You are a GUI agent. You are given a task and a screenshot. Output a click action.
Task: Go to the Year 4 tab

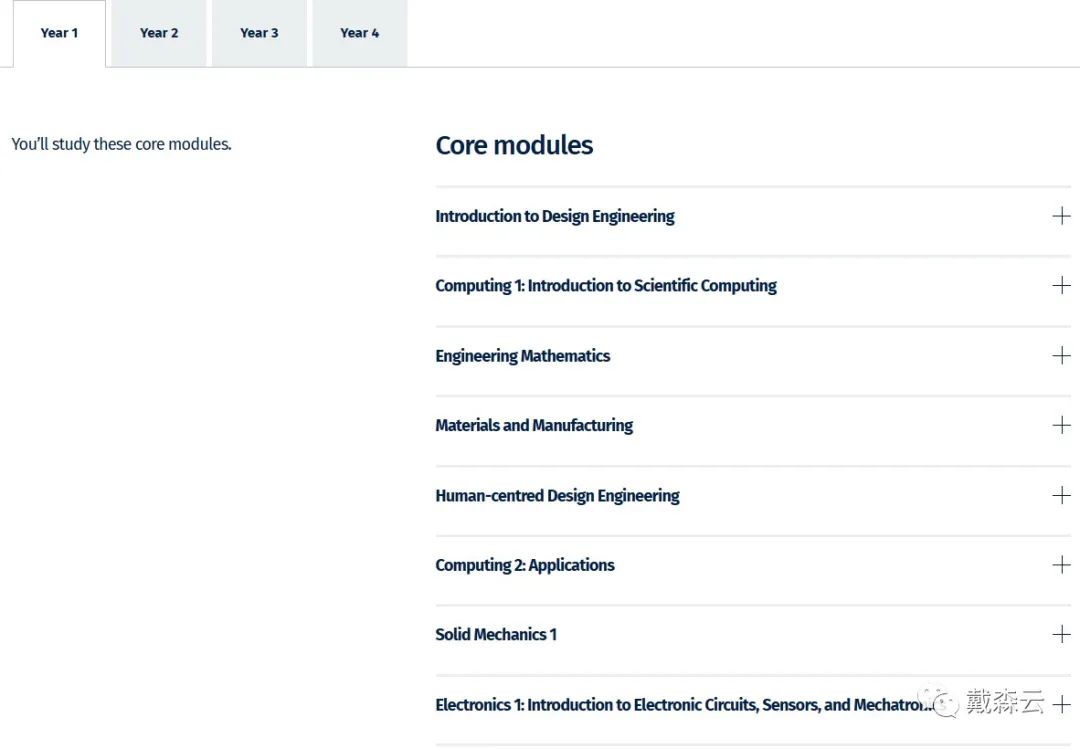pyautogui.click(x=360, y=33)
